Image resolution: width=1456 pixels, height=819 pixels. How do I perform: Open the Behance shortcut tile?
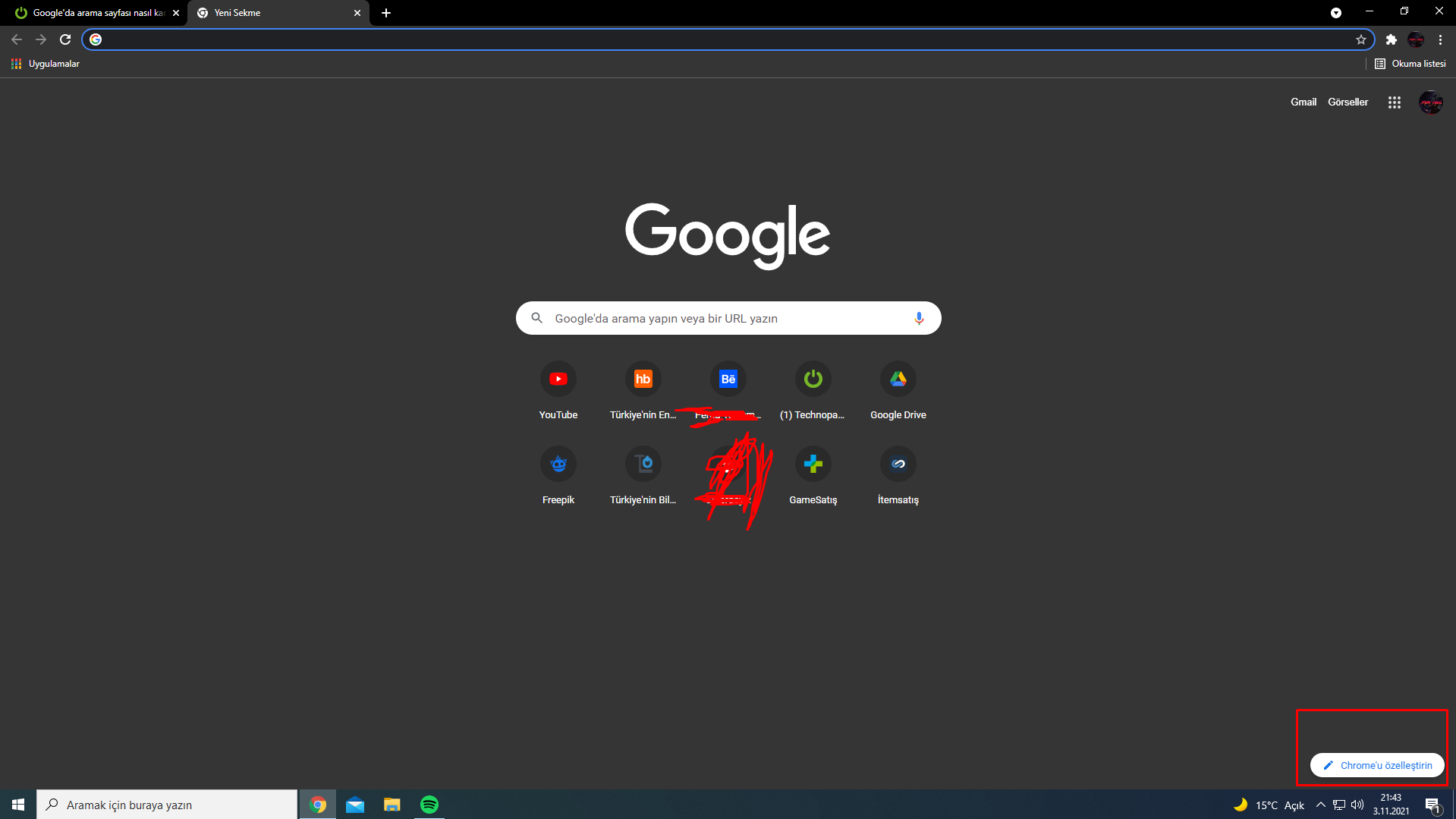point(728,391)
